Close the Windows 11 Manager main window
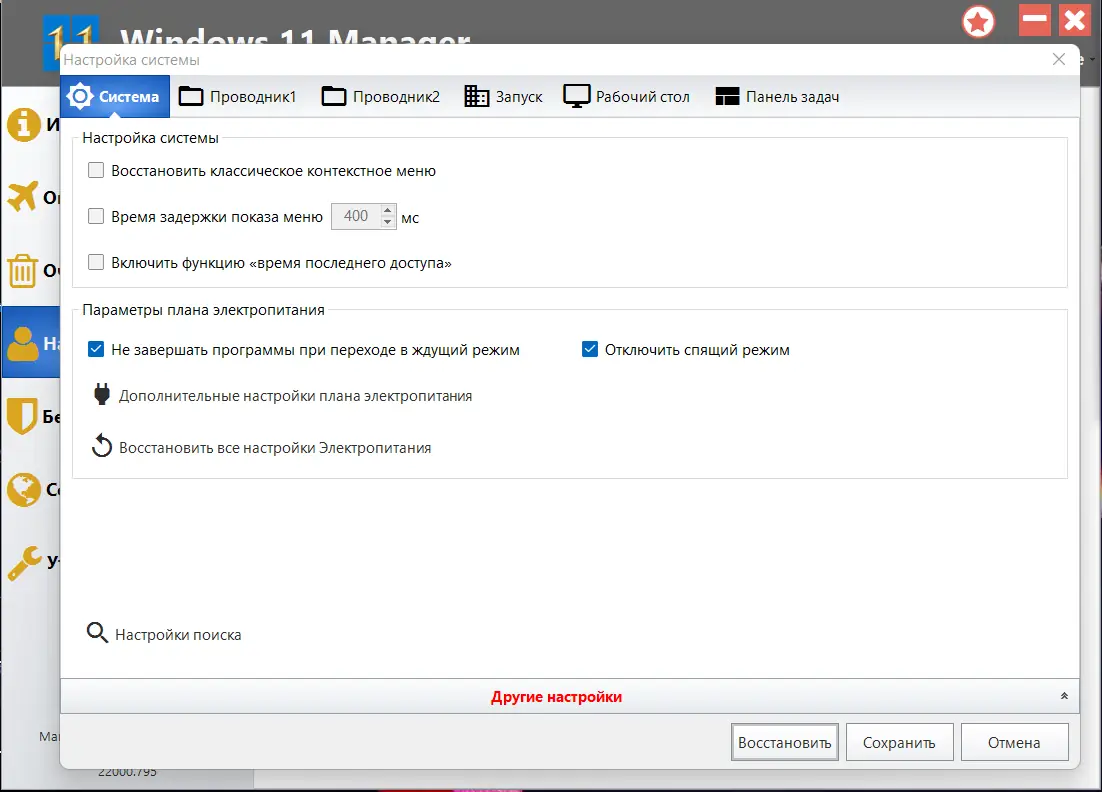This screenshot has width=1102, height=792. click(1075, 20)
